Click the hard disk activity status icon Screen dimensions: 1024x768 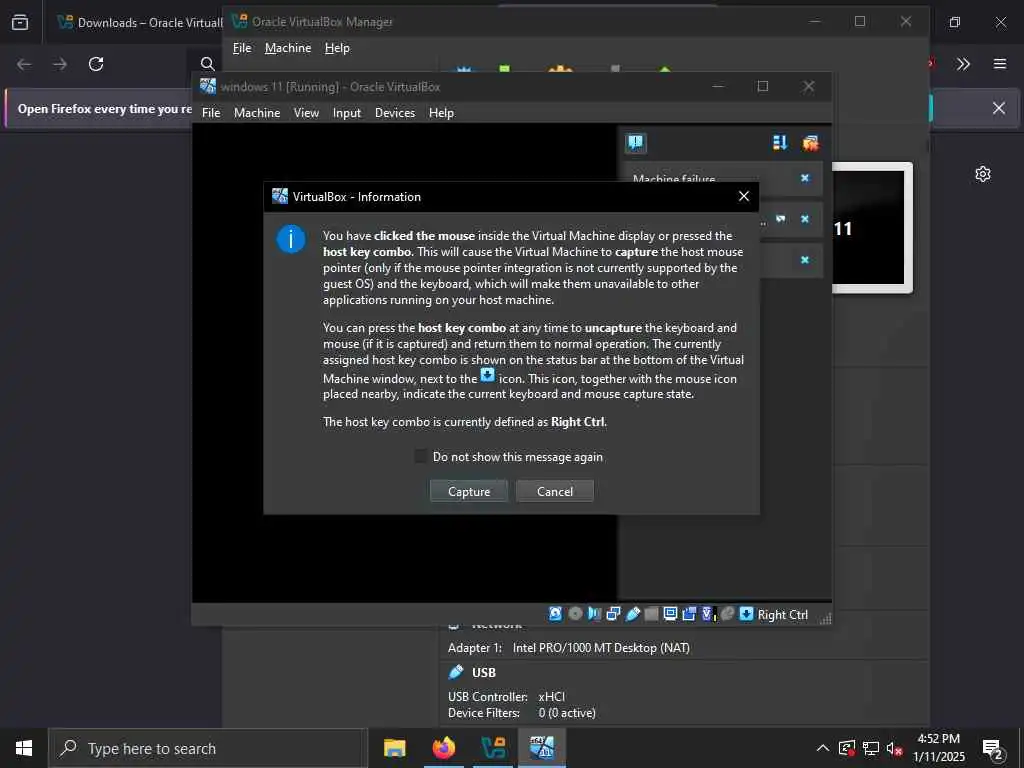[555, 614]
